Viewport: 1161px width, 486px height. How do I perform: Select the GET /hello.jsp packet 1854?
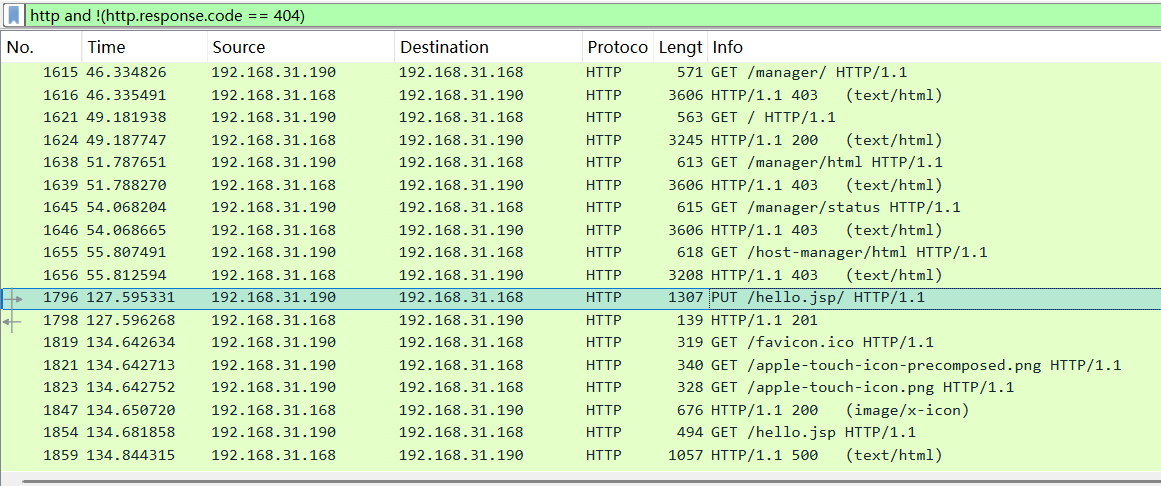pos(581,433)
